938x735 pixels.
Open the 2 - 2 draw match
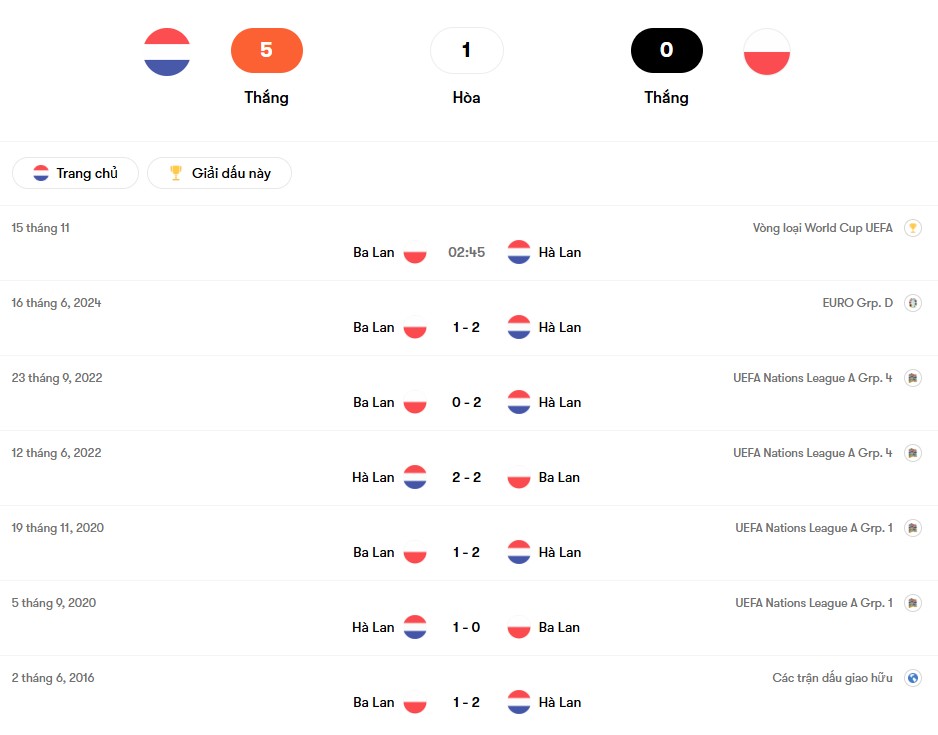(467, 477)
